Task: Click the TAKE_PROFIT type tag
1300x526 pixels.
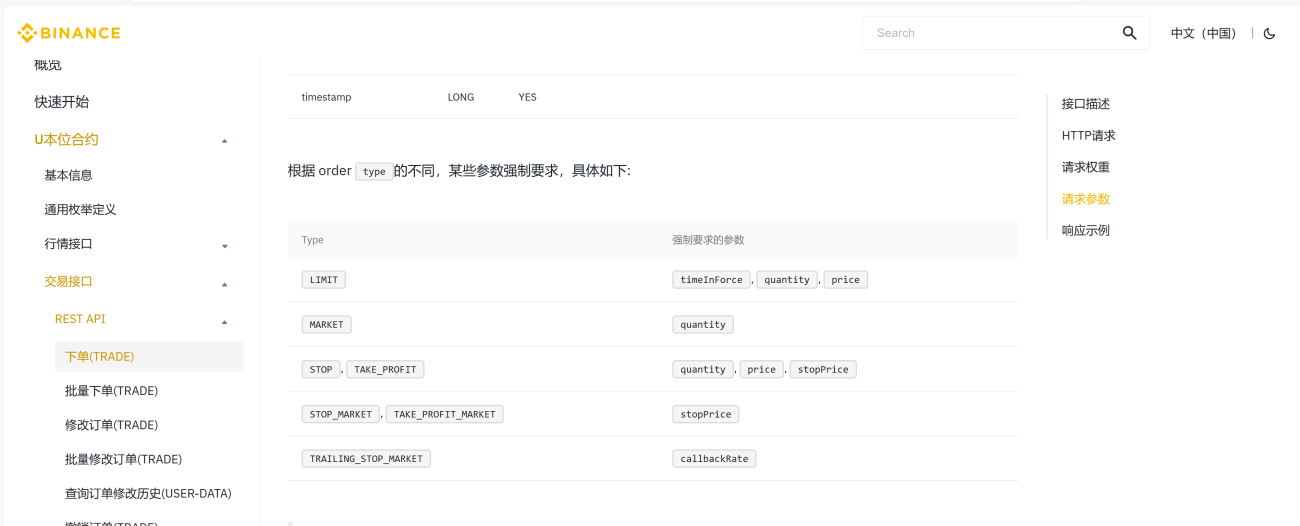Action: click(385, 370)
